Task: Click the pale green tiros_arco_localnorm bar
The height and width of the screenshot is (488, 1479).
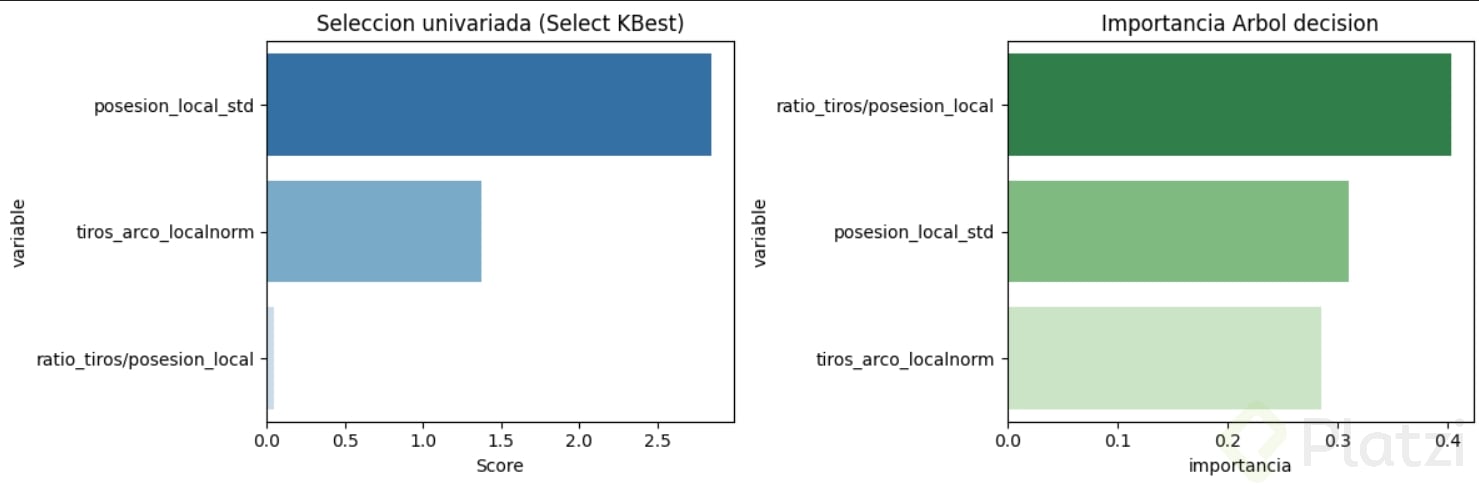Action: [1164, 358]
